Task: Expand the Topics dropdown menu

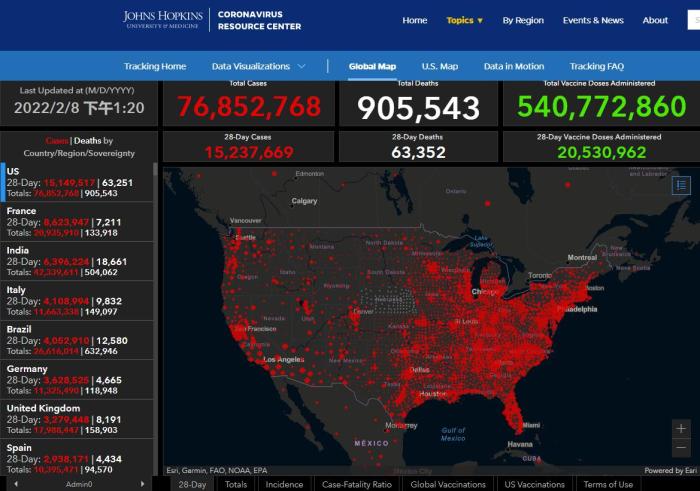Action: click(464, 20)
